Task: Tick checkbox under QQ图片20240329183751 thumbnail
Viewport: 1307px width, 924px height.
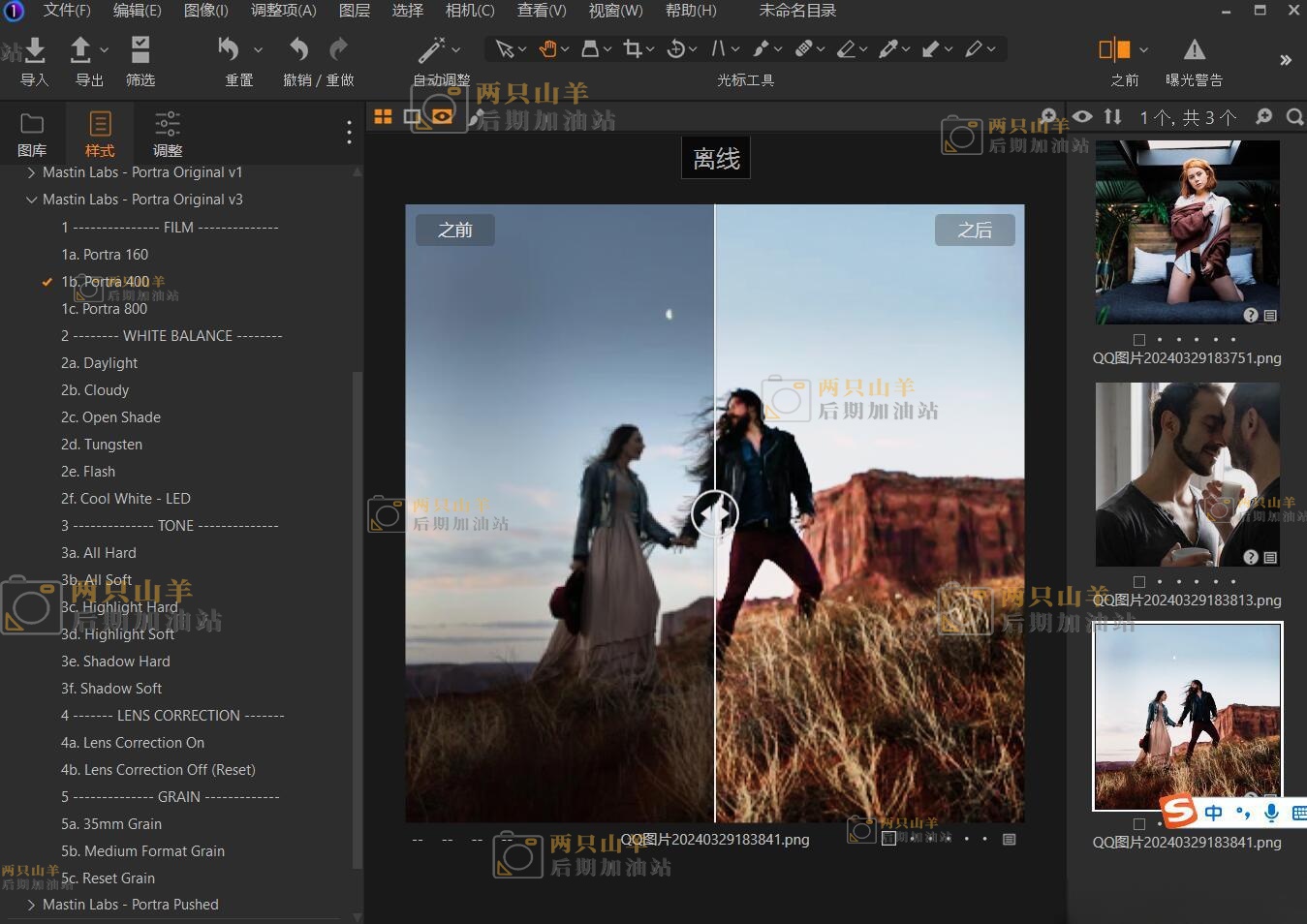Action: click(x=1139, y=340)
